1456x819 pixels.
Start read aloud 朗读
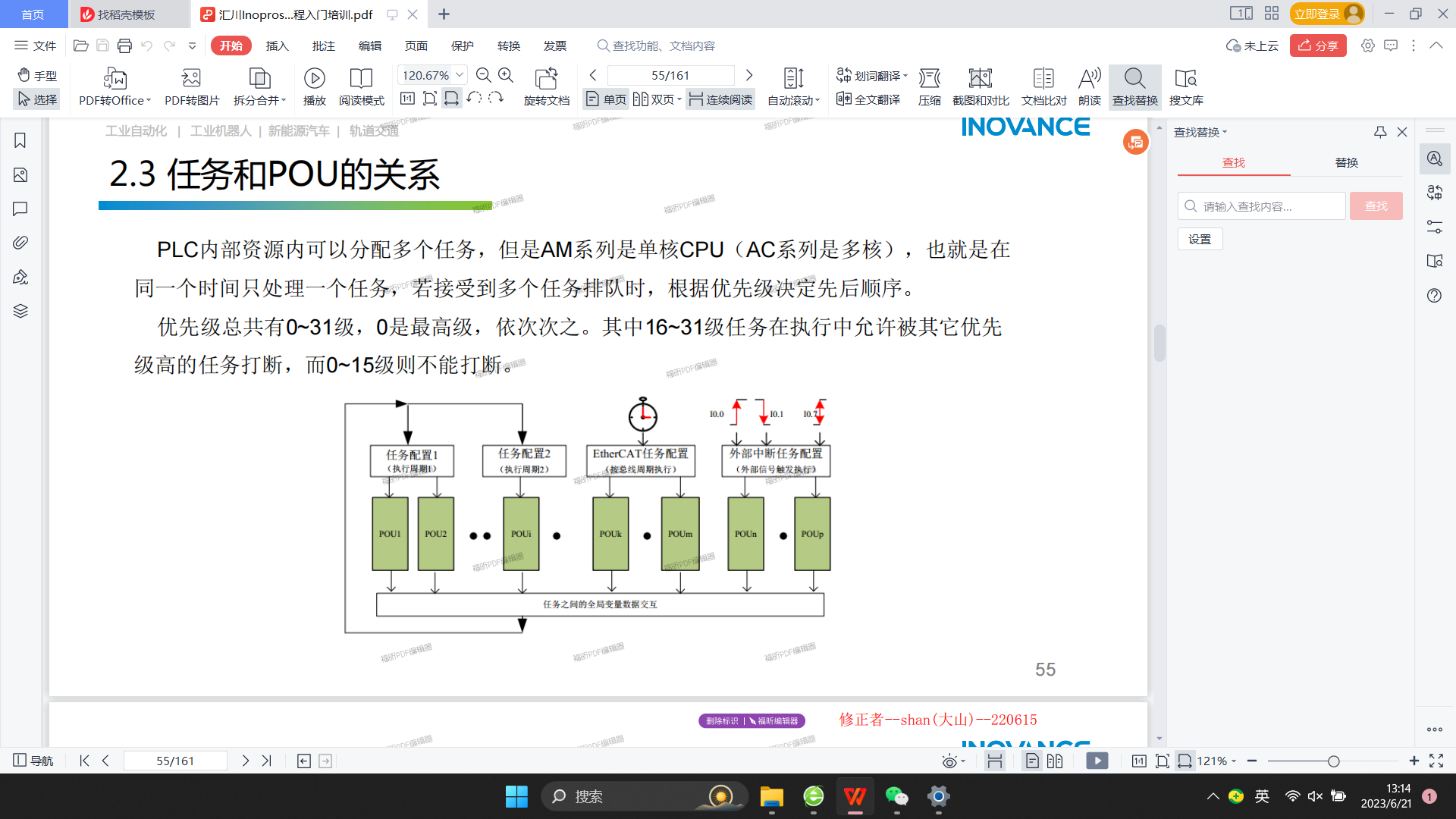pyautogui.click(x=1089, y=87)
